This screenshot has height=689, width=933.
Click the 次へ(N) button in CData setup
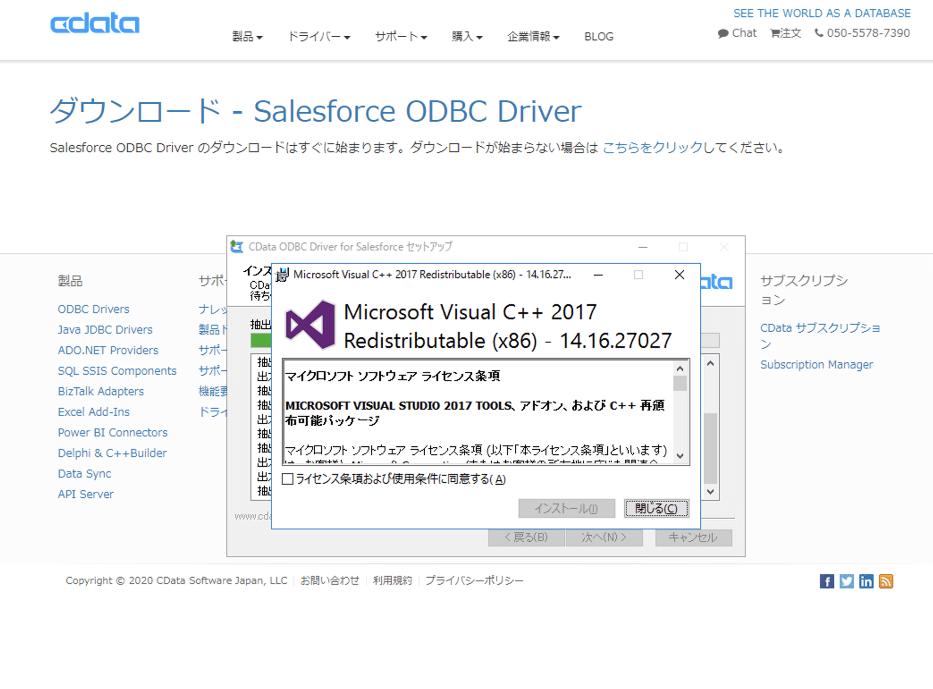click(x=604, y=537)
